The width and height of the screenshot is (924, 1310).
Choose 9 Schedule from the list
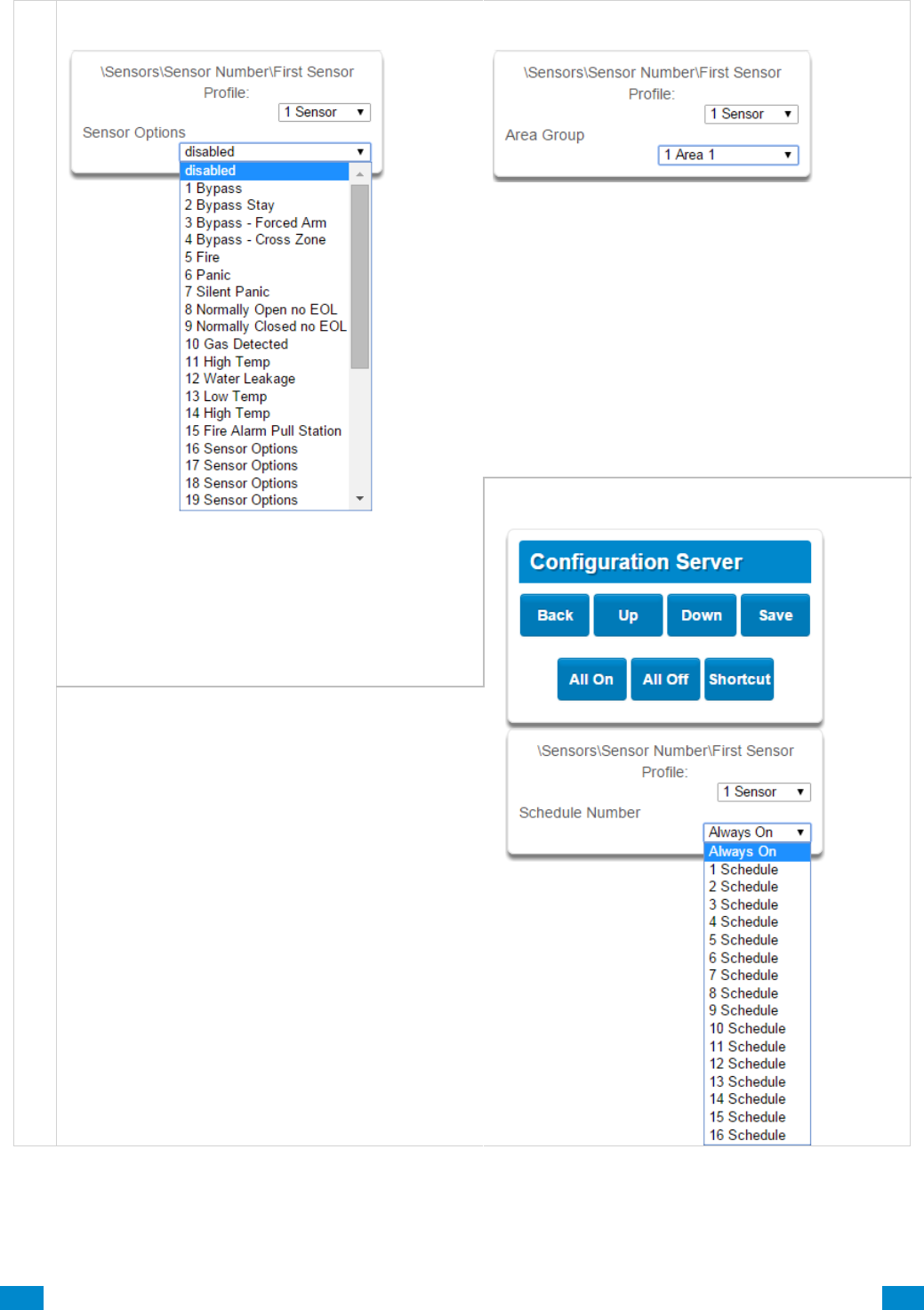757,1010
